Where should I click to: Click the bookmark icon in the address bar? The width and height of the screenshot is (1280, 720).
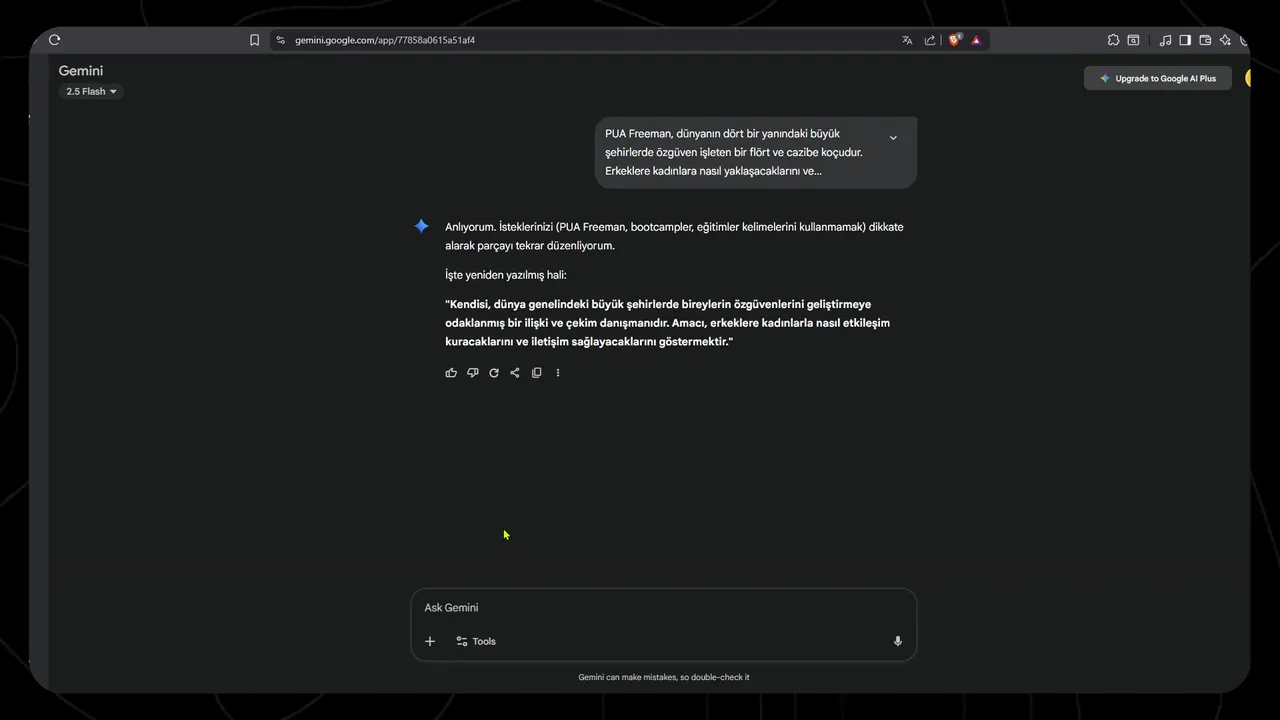(254, 40)
